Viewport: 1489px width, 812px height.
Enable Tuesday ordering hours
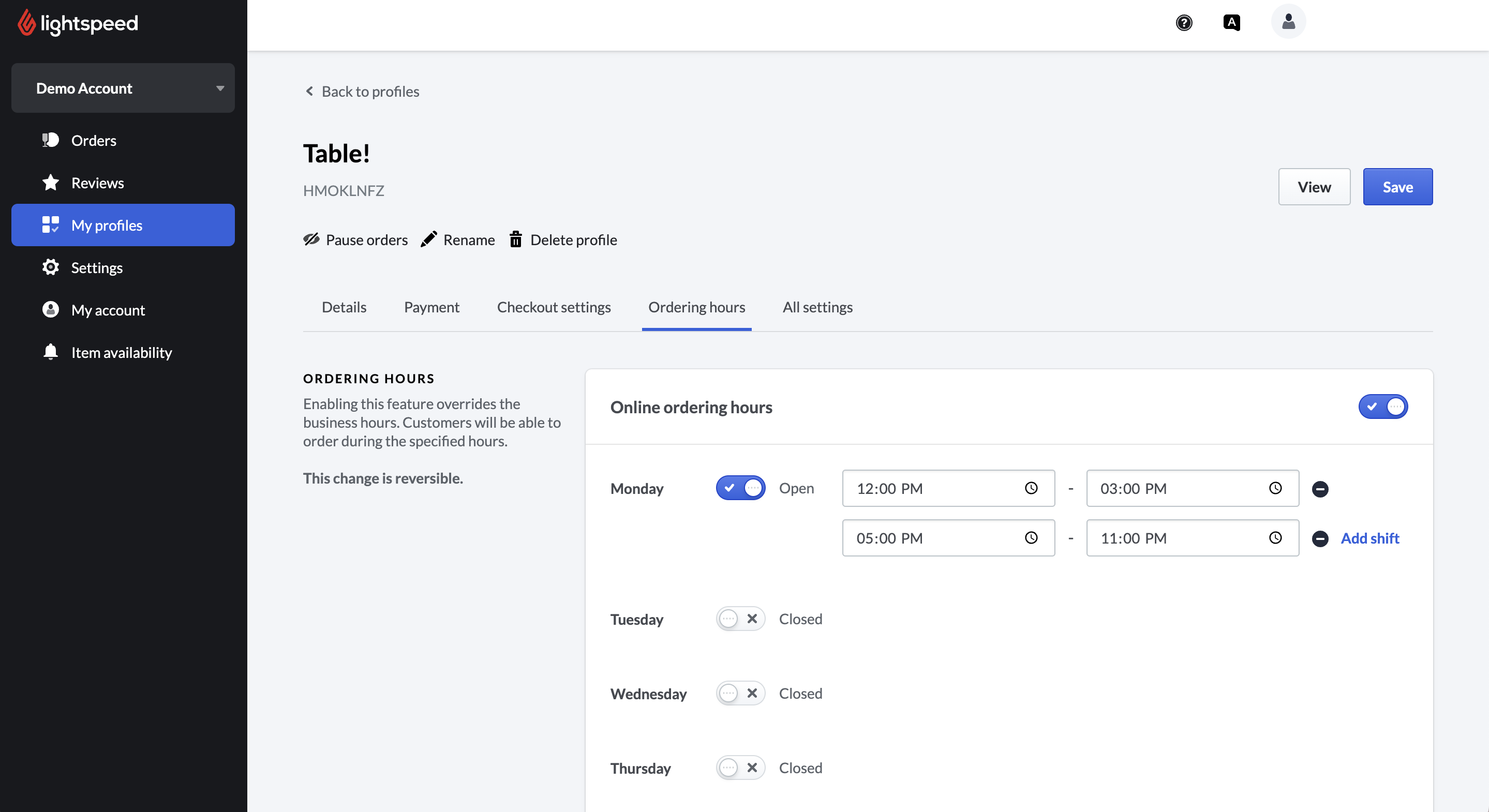pyautogui.click(x=740, y=619)
